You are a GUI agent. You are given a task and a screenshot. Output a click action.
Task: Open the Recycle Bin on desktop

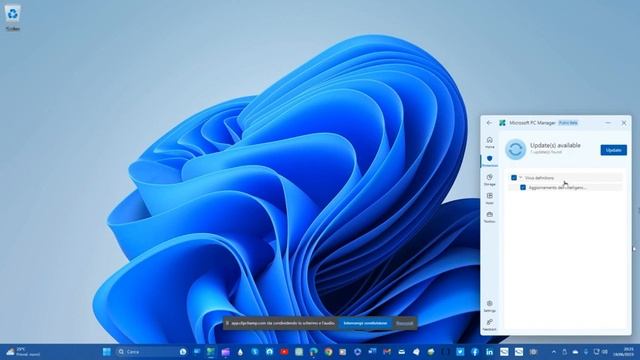(13, 18)
